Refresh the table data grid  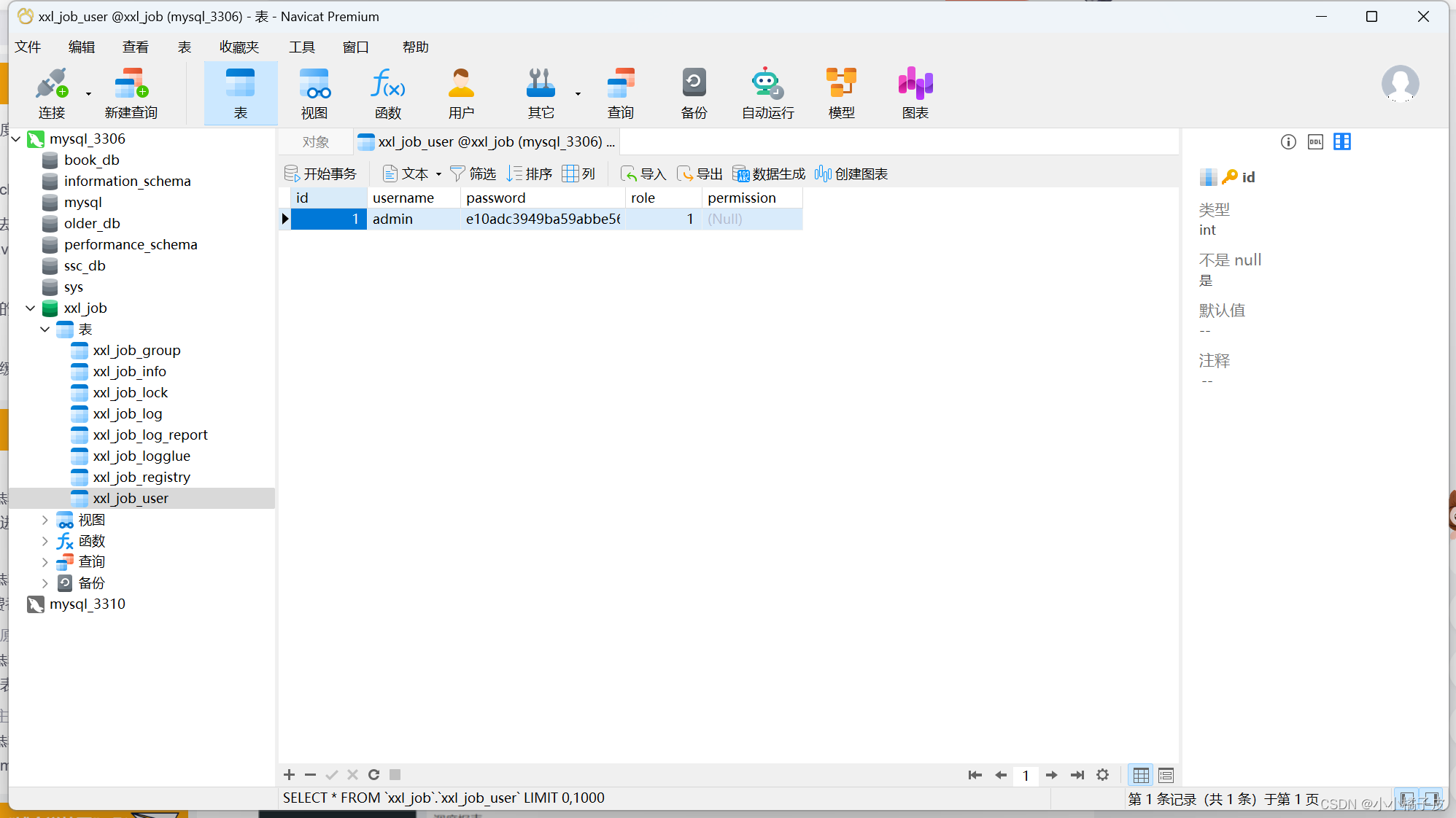coord(373,775)
